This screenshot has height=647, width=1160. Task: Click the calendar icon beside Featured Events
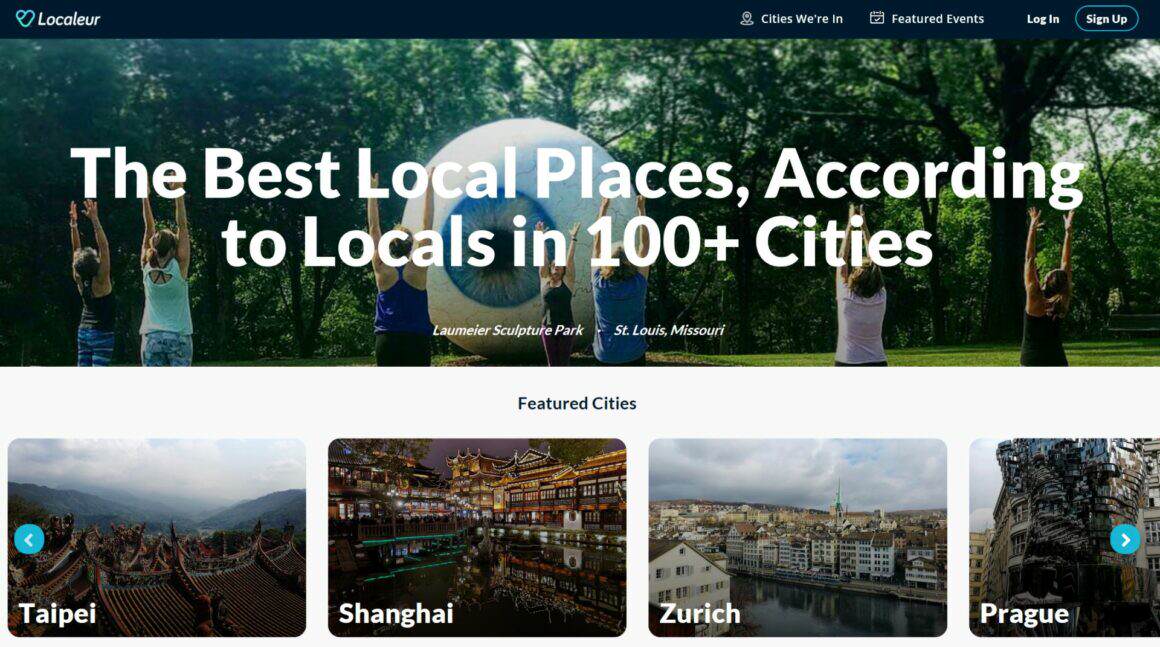(877, 18)
